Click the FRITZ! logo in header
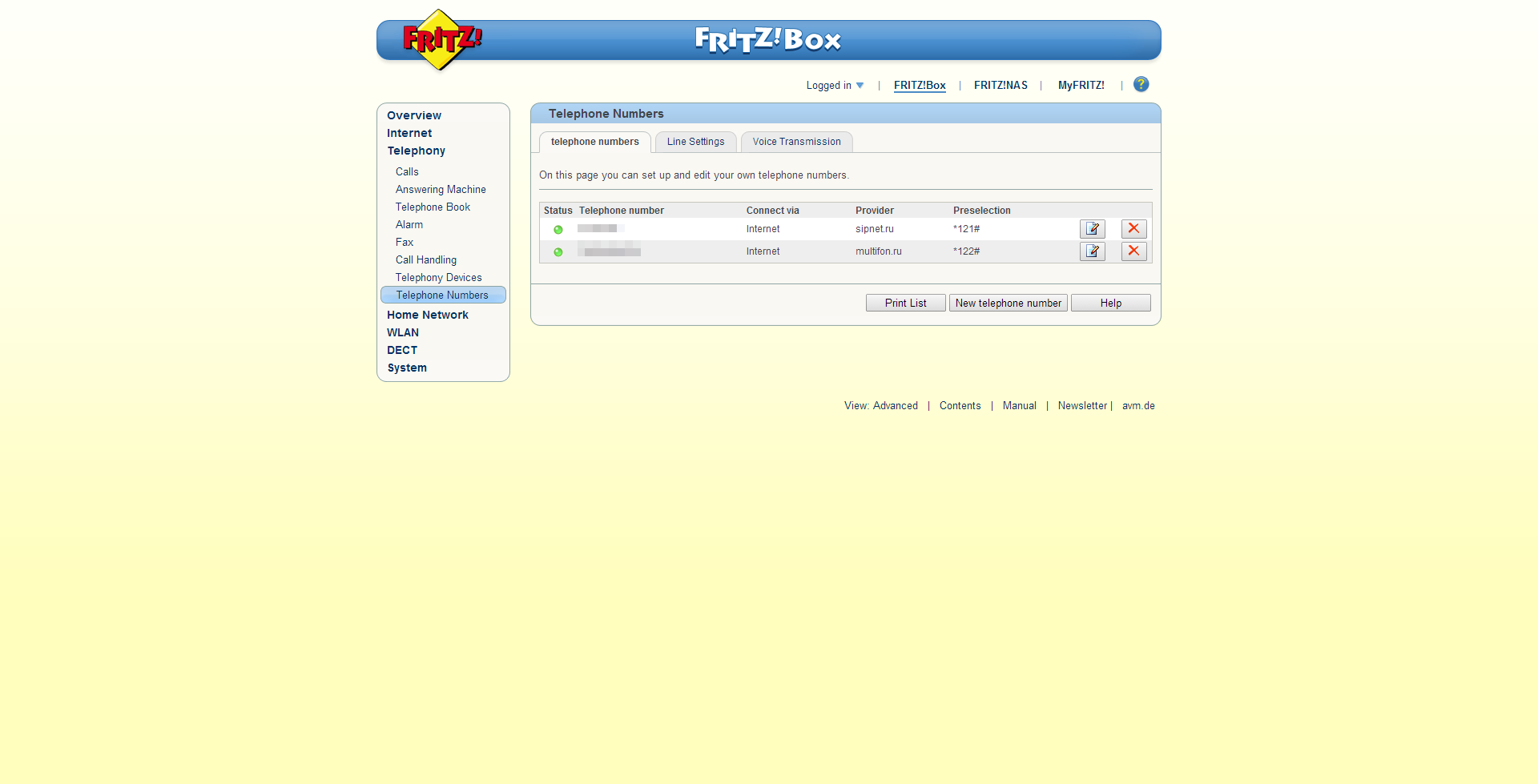Image resolution: width=1538 pixels, height=784 pixels. click(441, 39)
